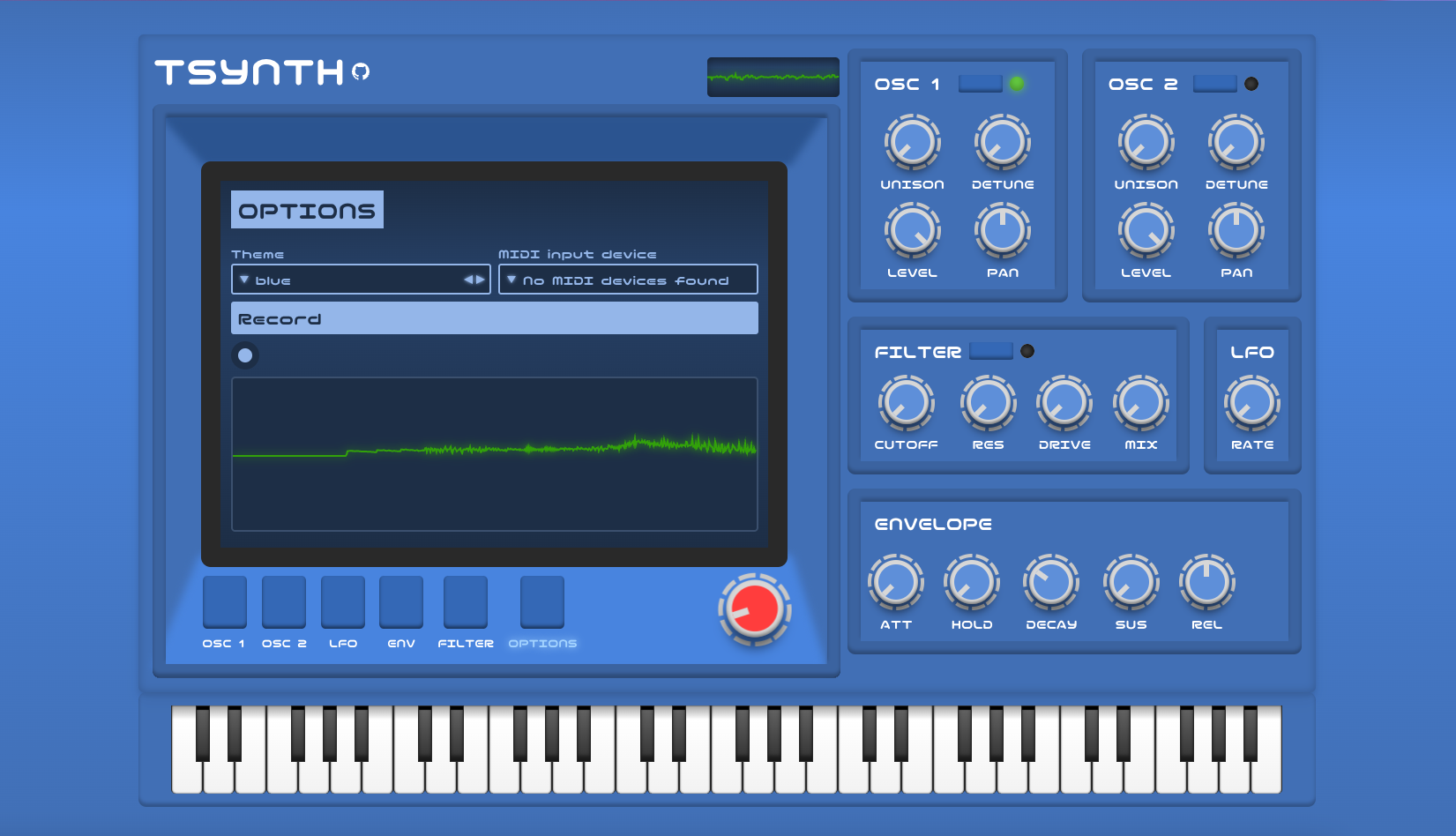Click the large red master knob
The image size is (1456, 836).
[754, 609]
